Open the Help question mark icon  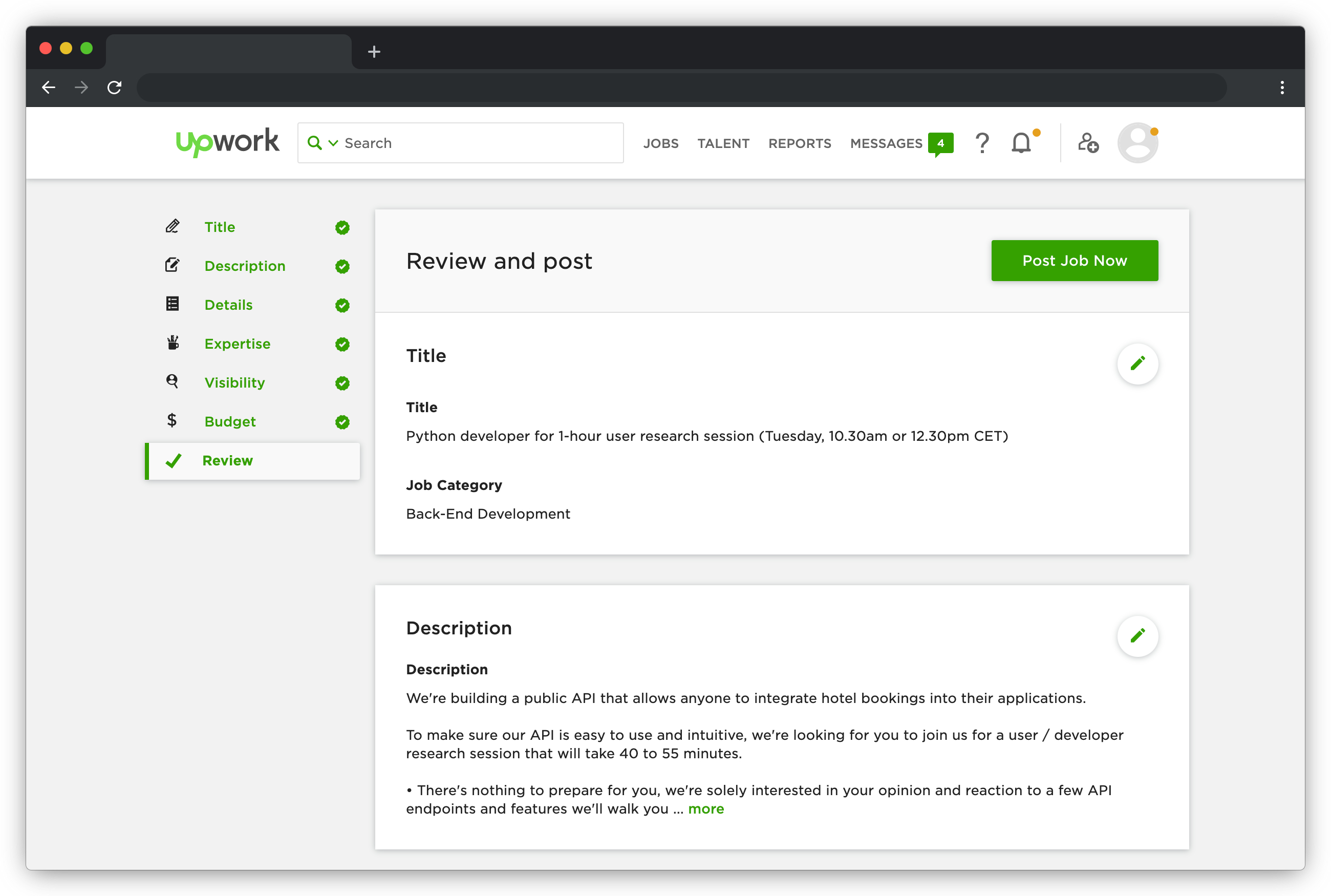pyautogui.click(x=982, y=143)
